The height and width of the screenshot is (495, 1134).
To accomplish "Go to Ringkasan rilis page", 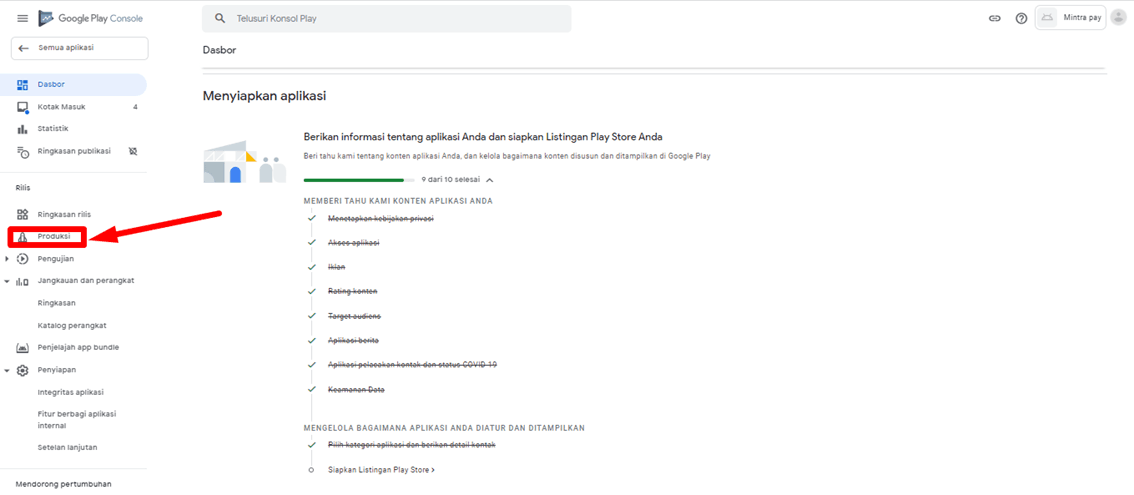I will pos(64,214).
